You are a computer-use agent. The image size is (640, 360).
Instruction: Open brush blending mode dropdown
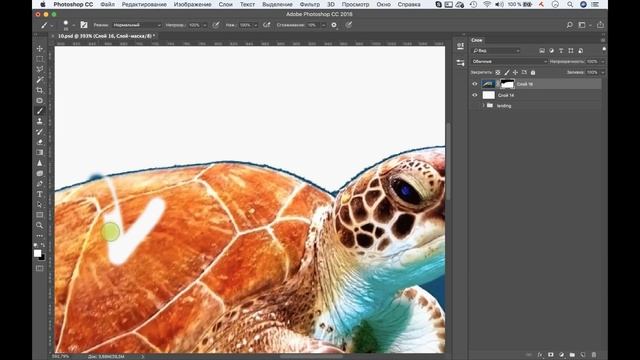coord(137,25)
